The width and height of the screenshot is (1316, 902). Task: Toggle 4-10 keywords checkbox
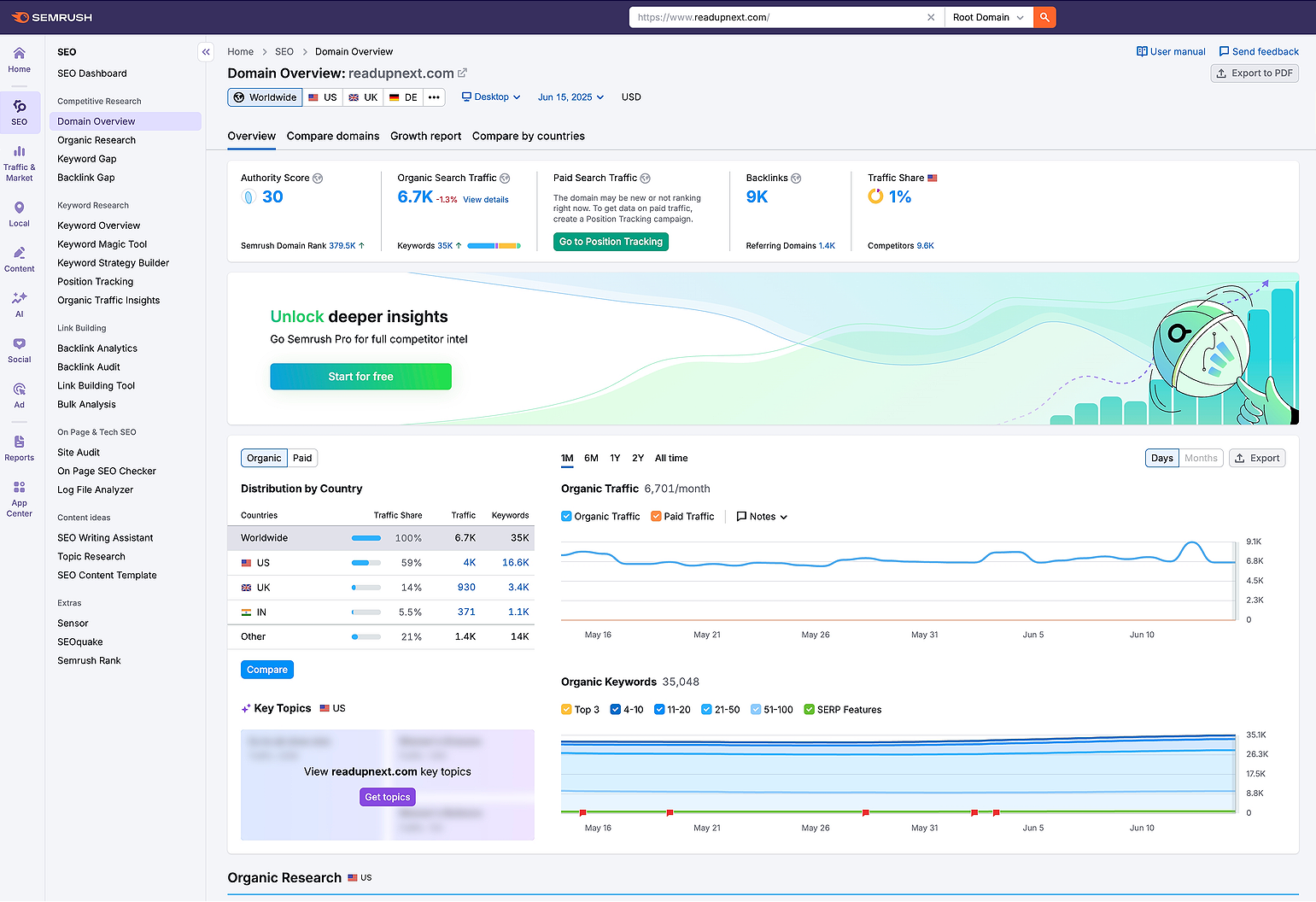[616, 710]
